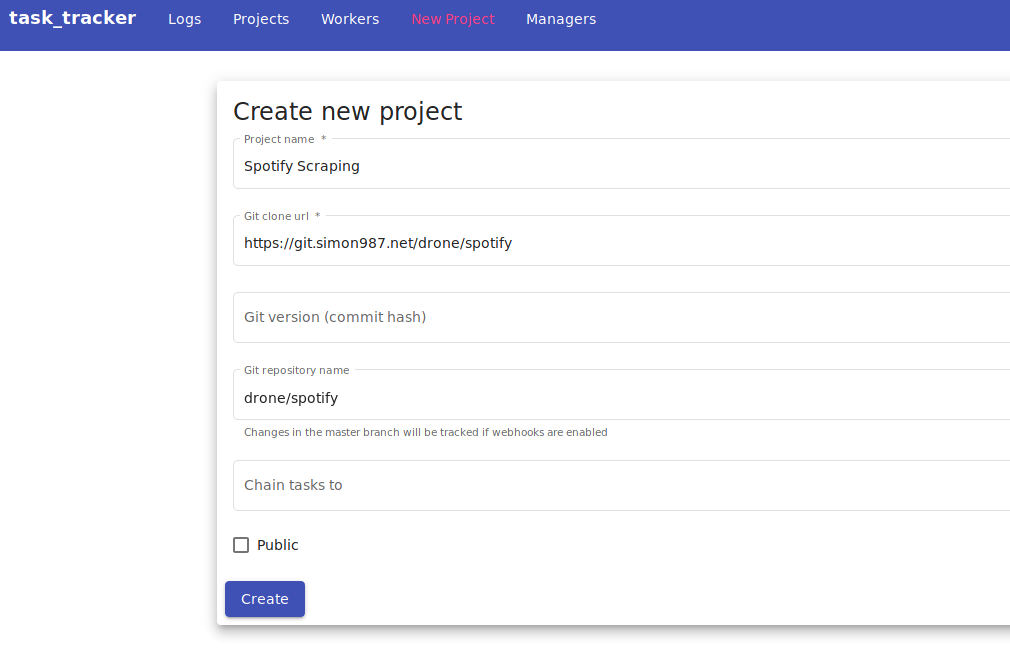This screenshot has width=1010, height=666.
Task: Click the task_tracker logo in navbar
Action: [x=72, y=18]
